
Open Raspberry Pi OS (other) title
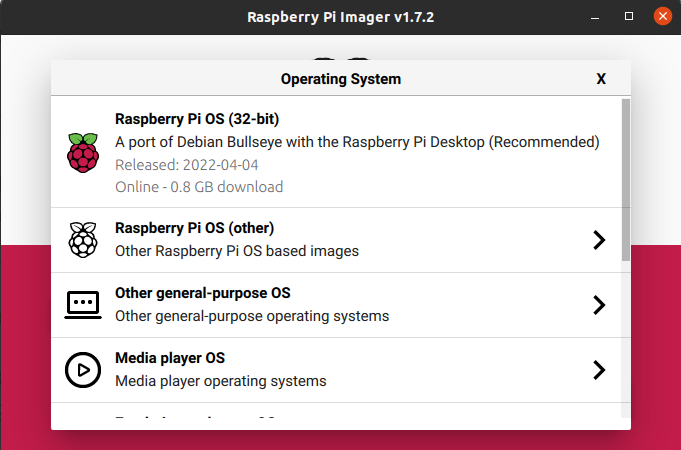point(195,228)
